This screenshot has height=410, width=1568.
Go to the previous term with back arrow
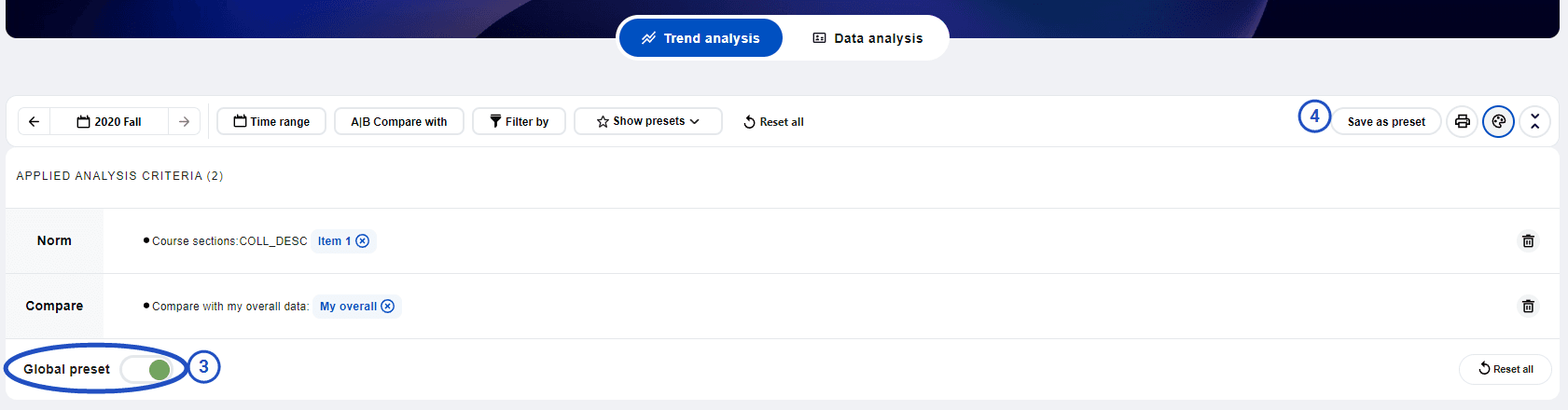tap(34, 121)
